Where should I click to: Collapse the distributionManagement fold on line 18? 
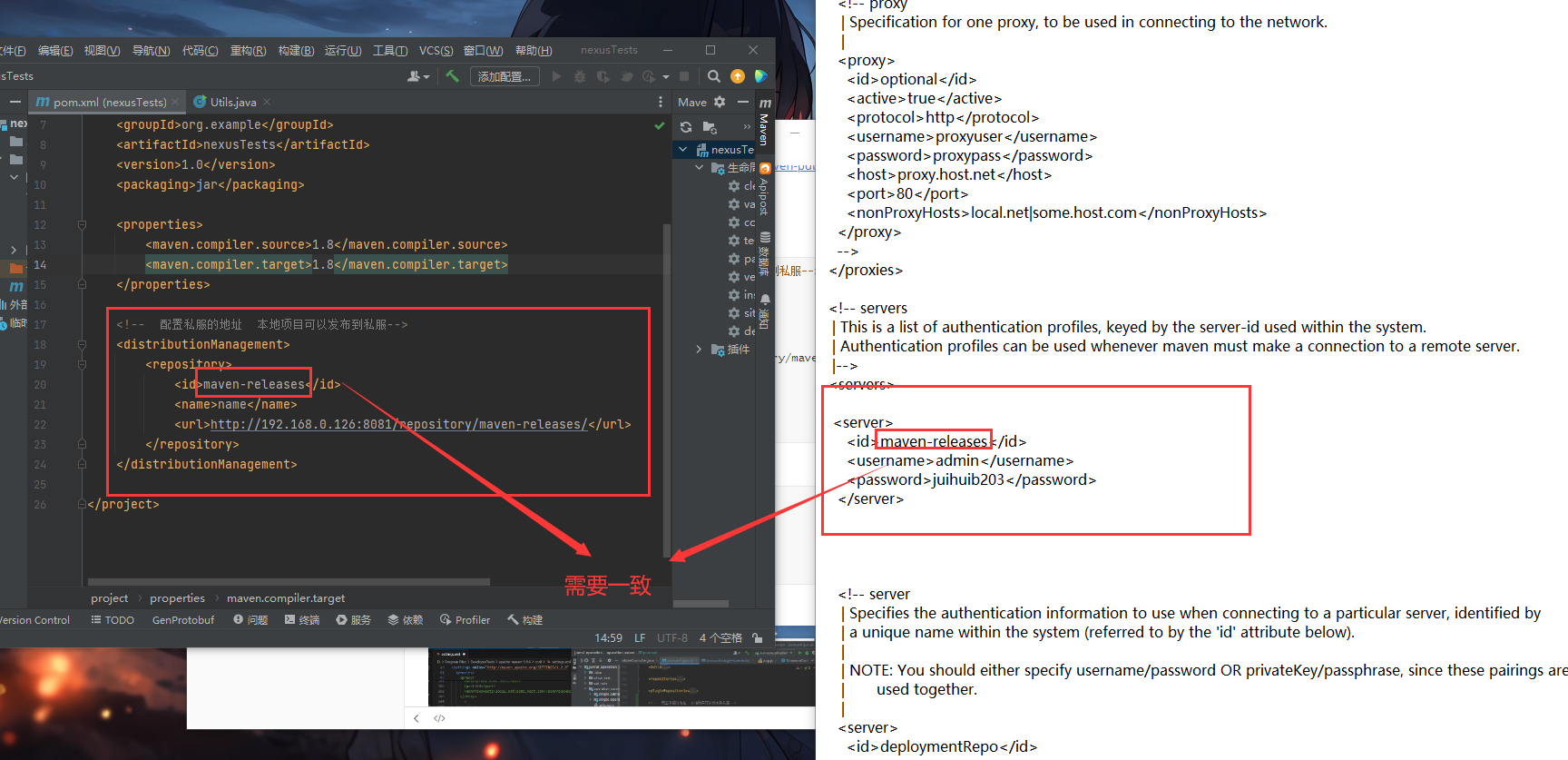click(x=82, y=344)
